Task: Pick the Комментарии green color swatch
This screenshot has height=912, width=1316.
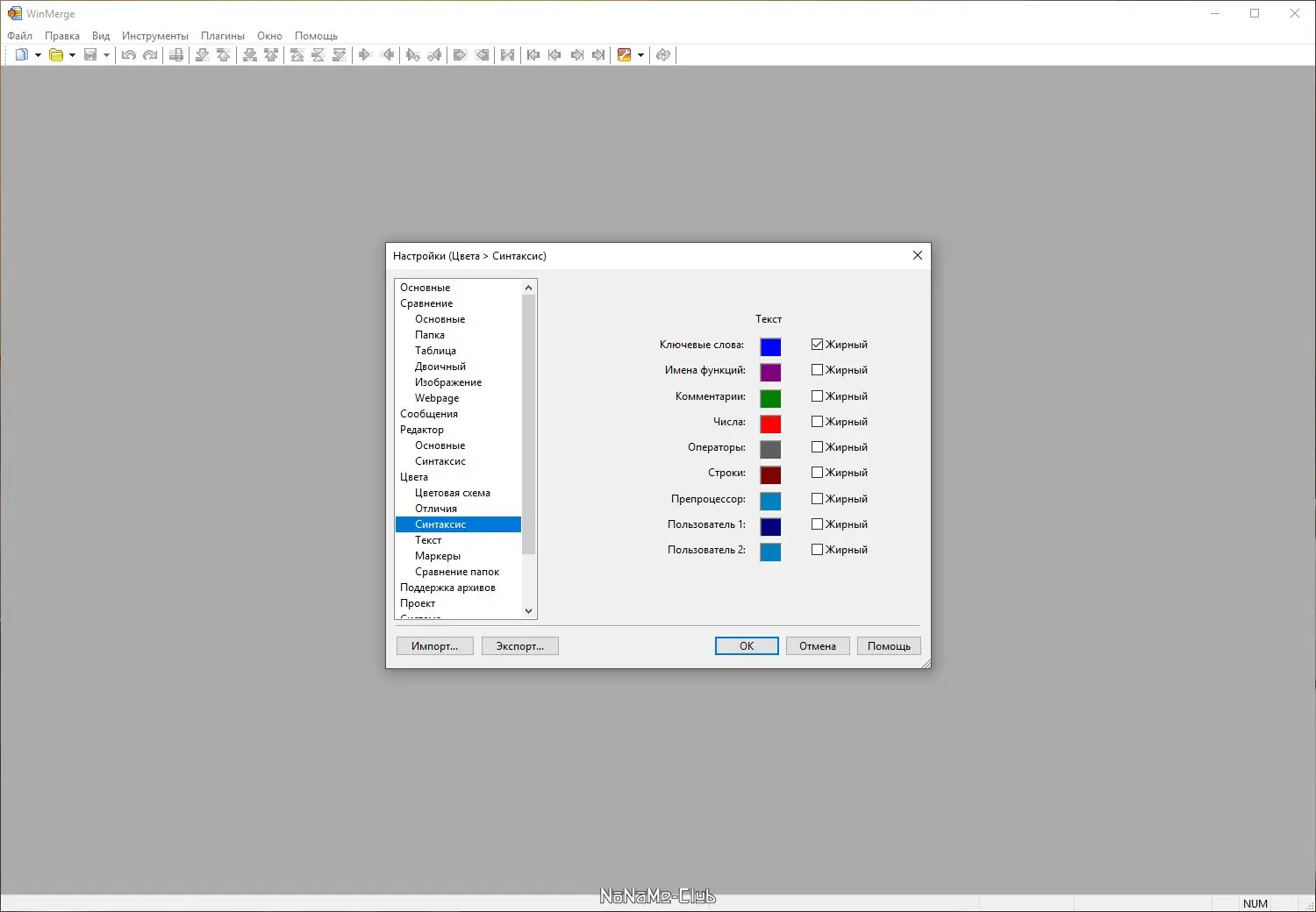Action: (x=770, y=398)
